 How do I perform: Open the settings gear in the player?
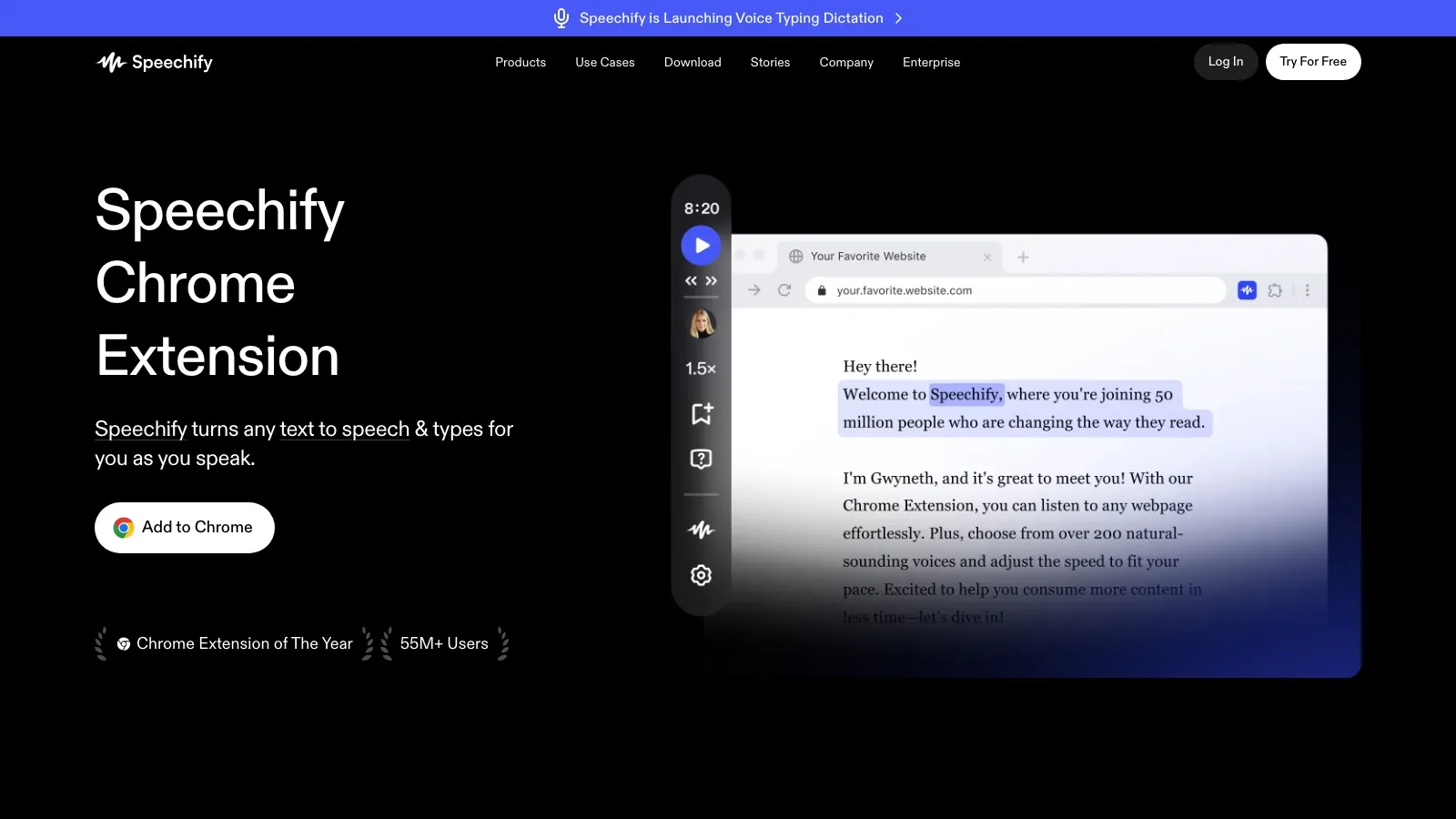tap(701, 575)
